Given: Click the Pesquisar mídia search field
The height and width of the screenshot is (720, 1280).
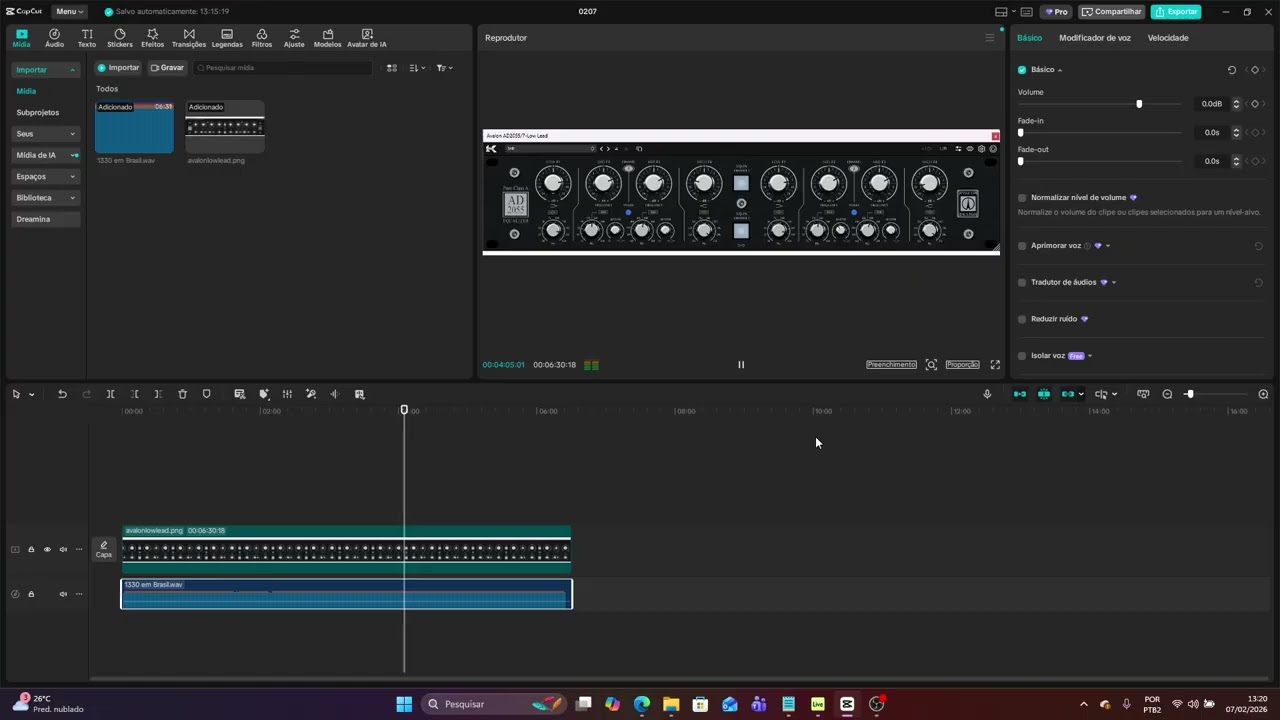Looking at the screenshot, I should pos(283,68).
